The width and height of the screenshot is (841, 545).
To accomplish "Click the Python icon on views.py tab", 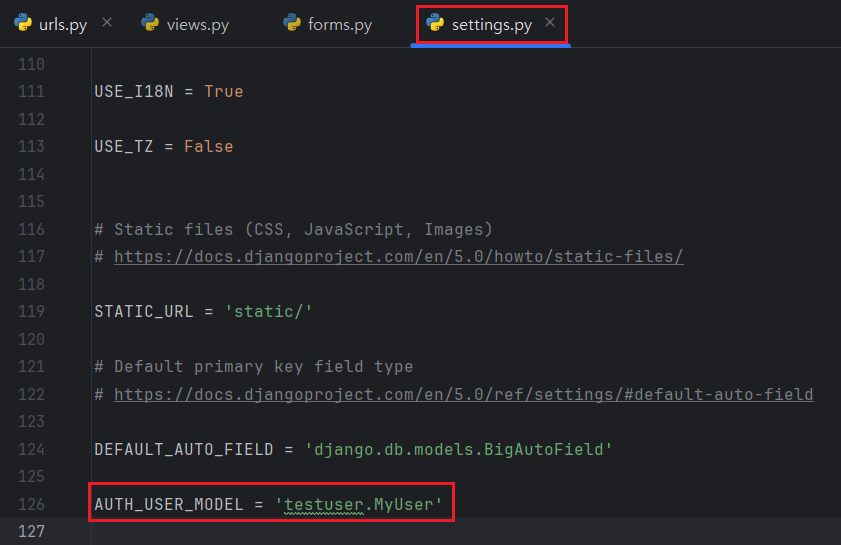I will [150, 23].
